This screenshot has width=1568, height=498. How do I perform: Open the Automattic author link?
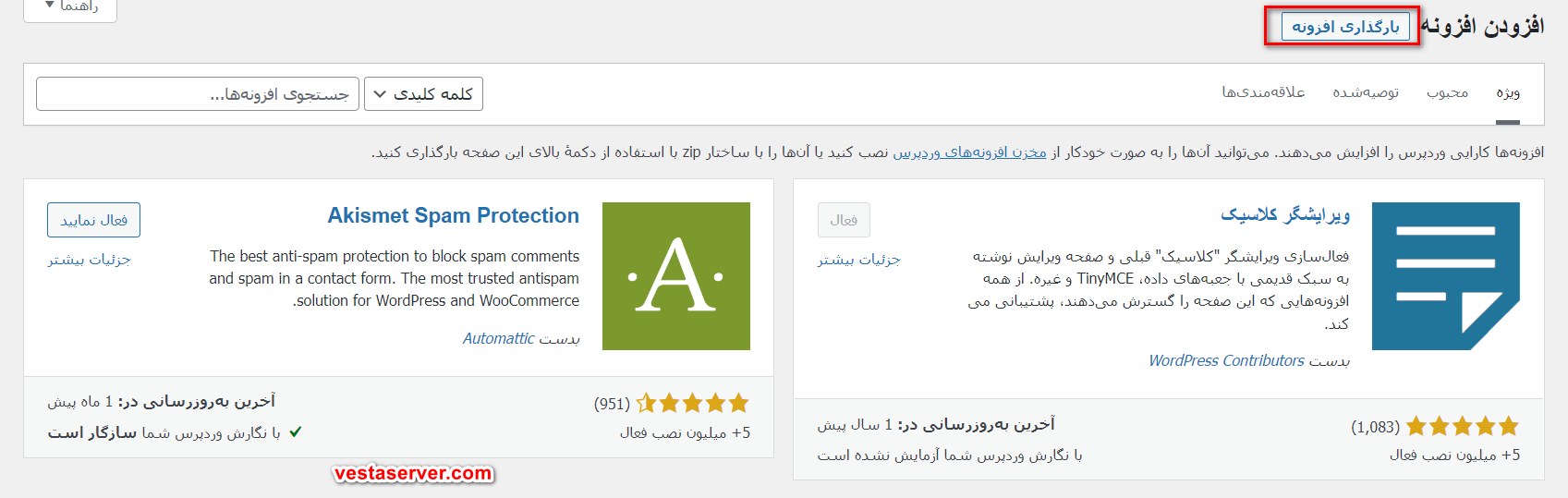(499, 339)
